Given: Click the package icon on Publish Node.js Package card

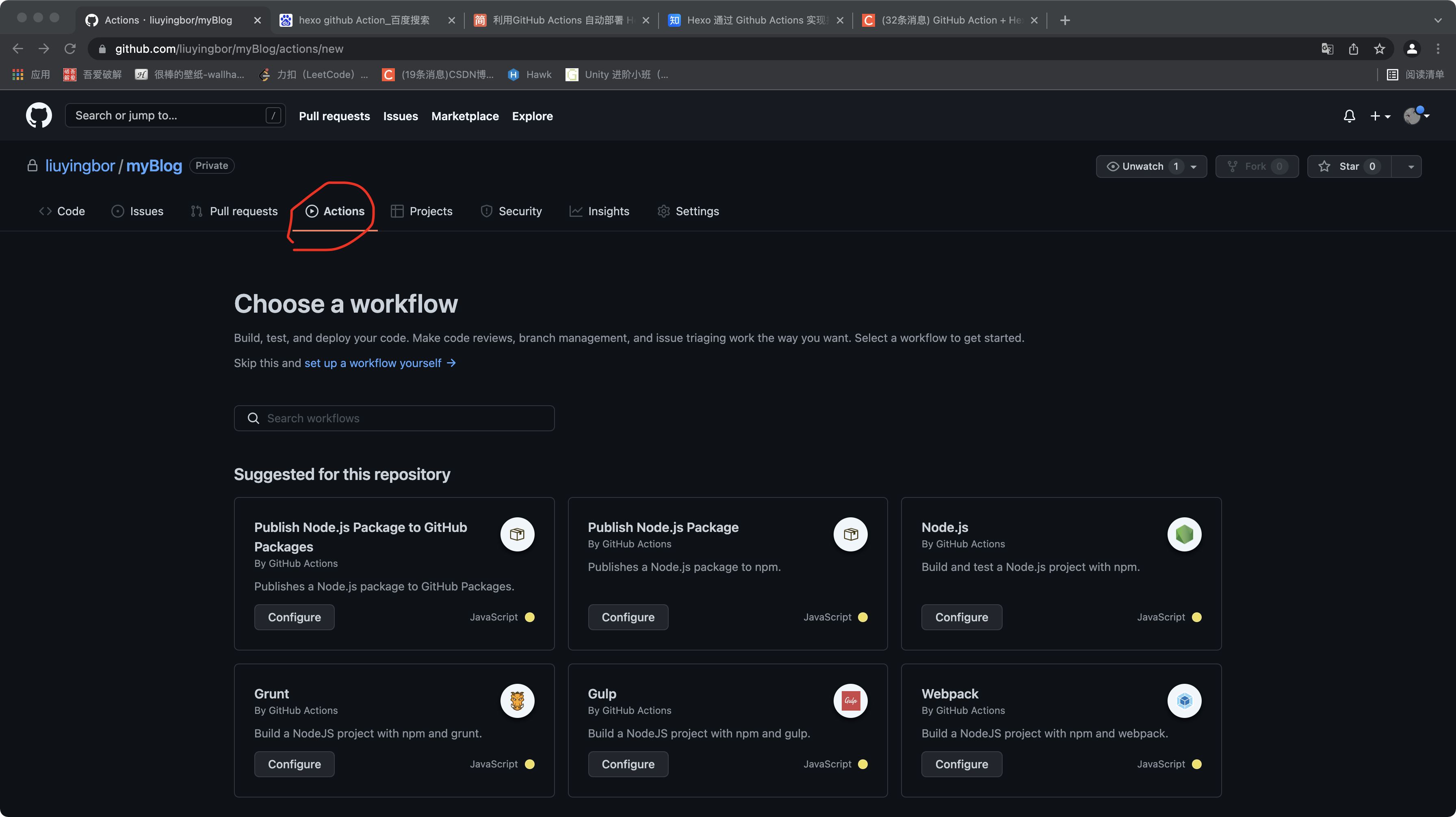Looking at the screenshot, I should [x=851, y=534].
